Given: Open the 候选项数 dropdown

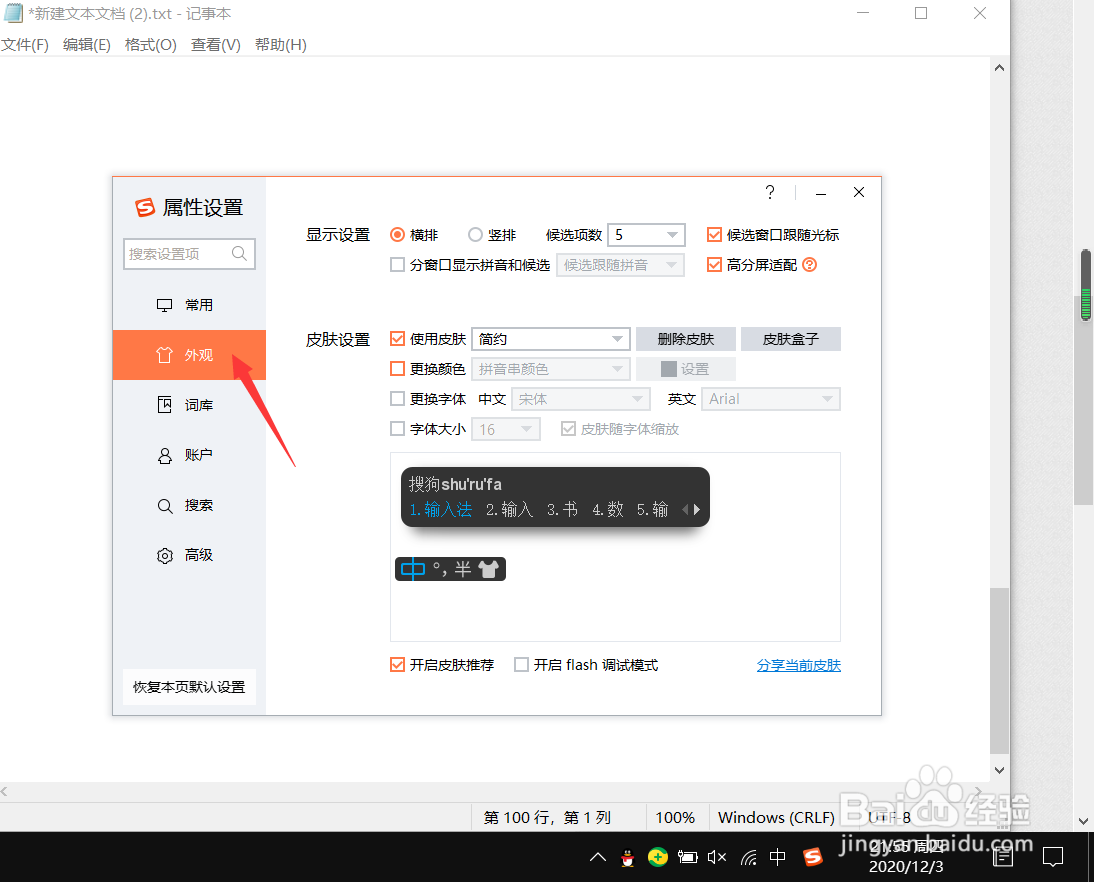Looking at the screenshot, I should 674,234.
